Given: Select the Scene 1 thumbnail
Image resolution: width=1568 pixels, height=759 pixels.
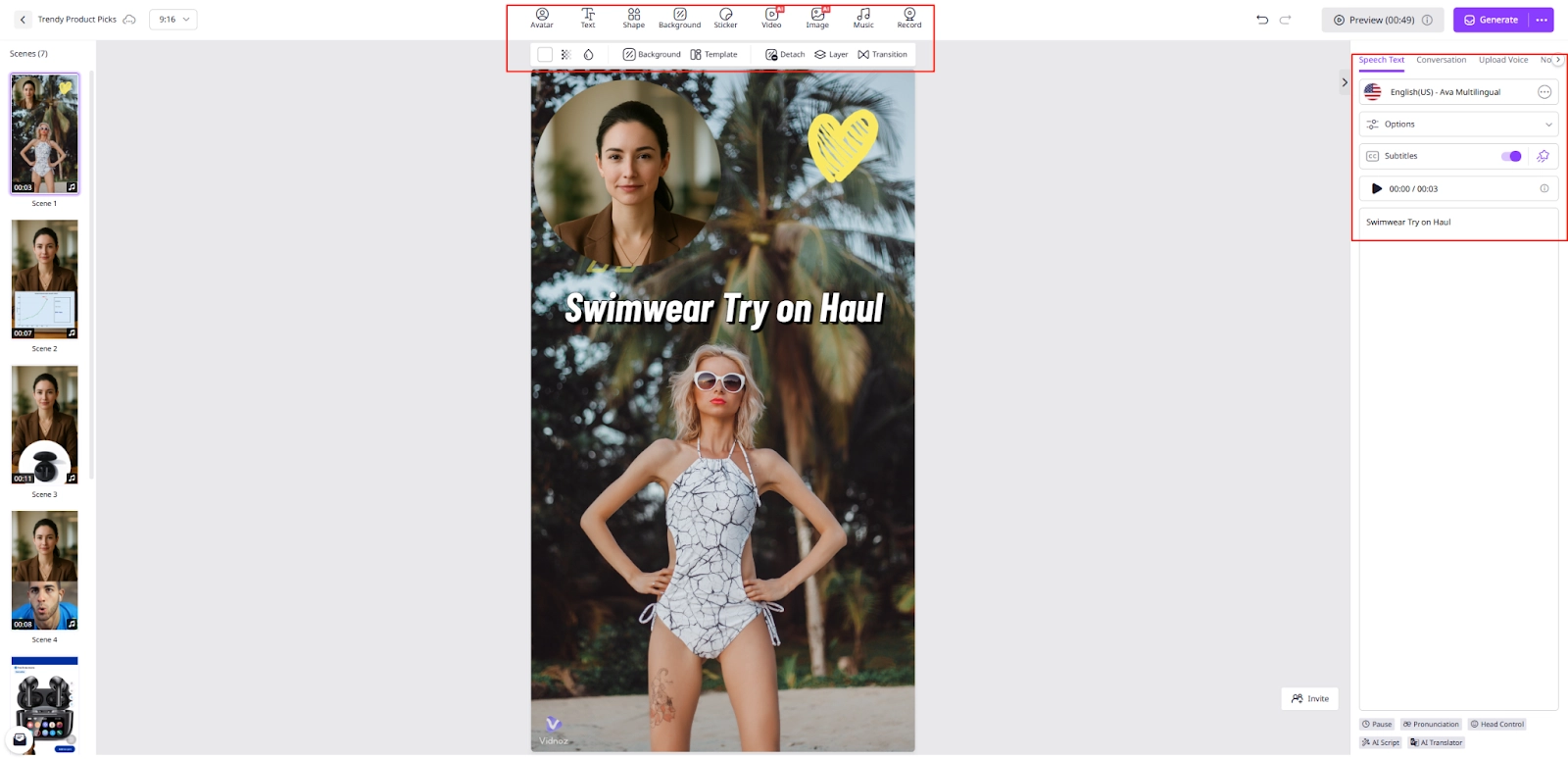Looking at the screenshot, I should point(44,133).
